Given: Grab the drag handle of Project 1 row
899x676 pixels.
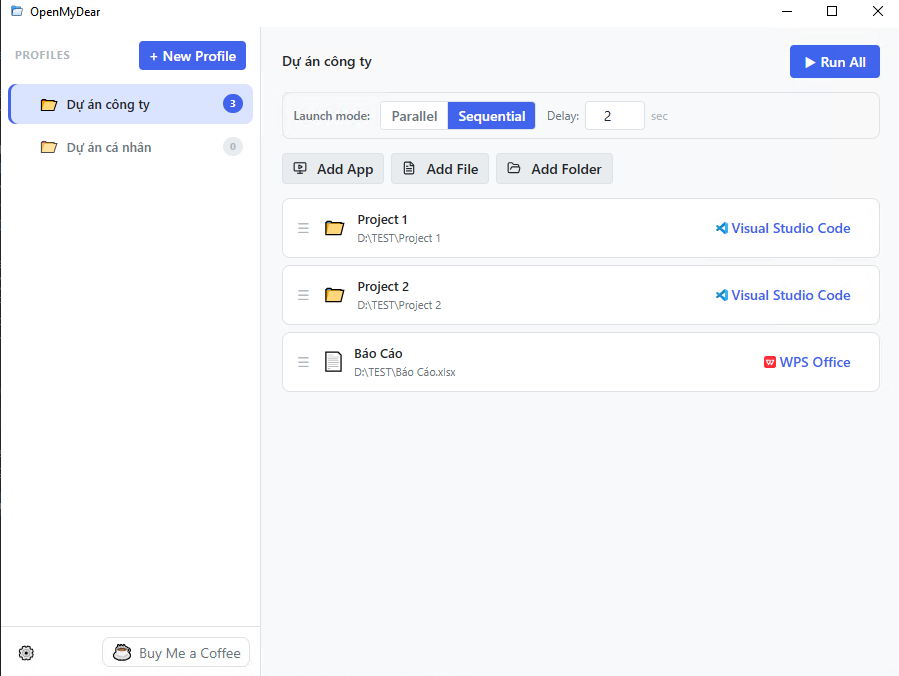Looking at the screenshot, I should point(303,228).
